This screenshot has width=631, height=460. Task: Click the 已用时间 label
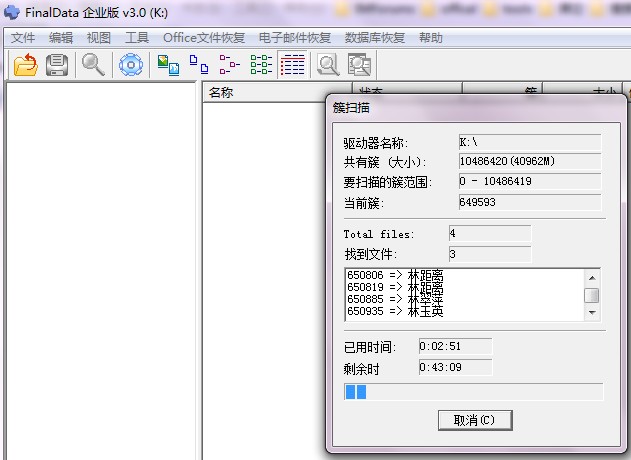point(370,347)
